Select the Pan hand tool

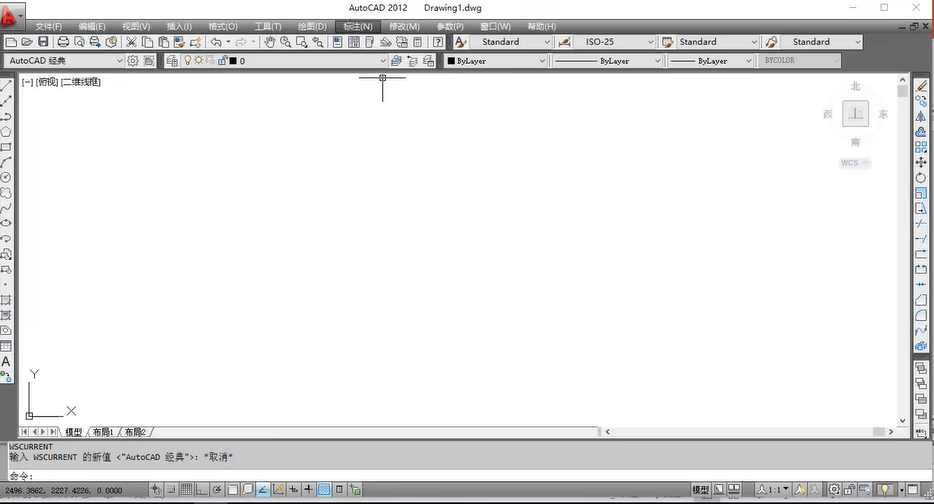(270, 42)
